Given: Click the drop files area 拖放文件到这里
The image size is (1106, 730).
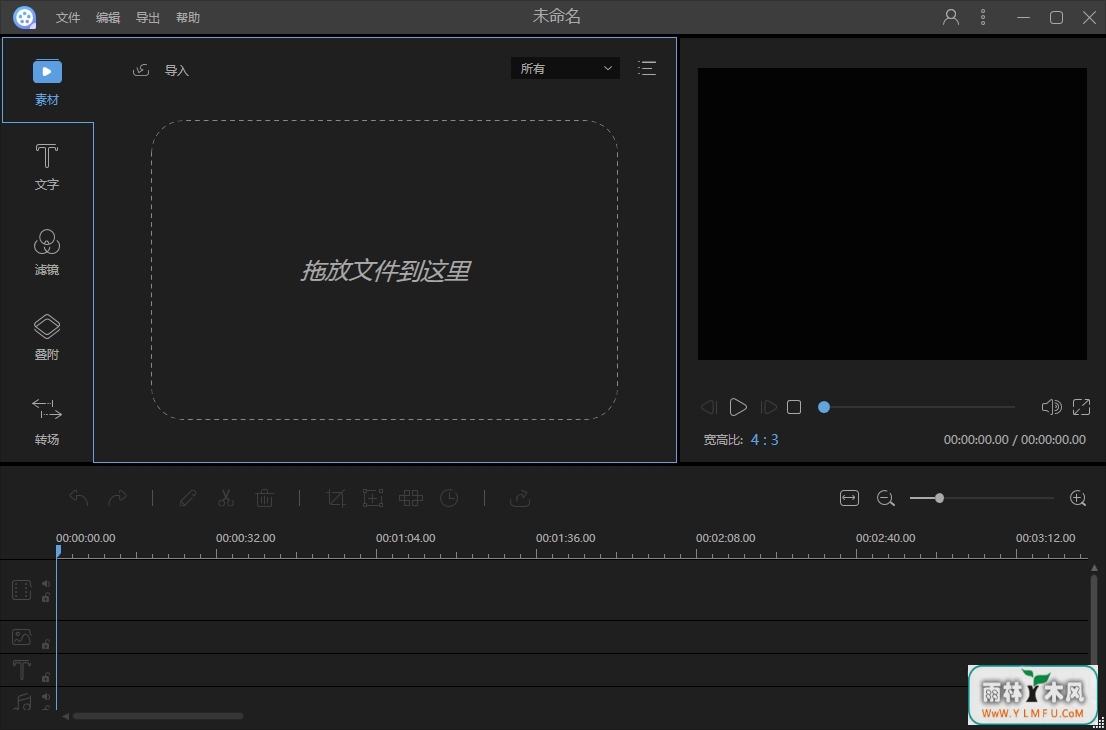Looking at the screenshot, I should 384,270.
